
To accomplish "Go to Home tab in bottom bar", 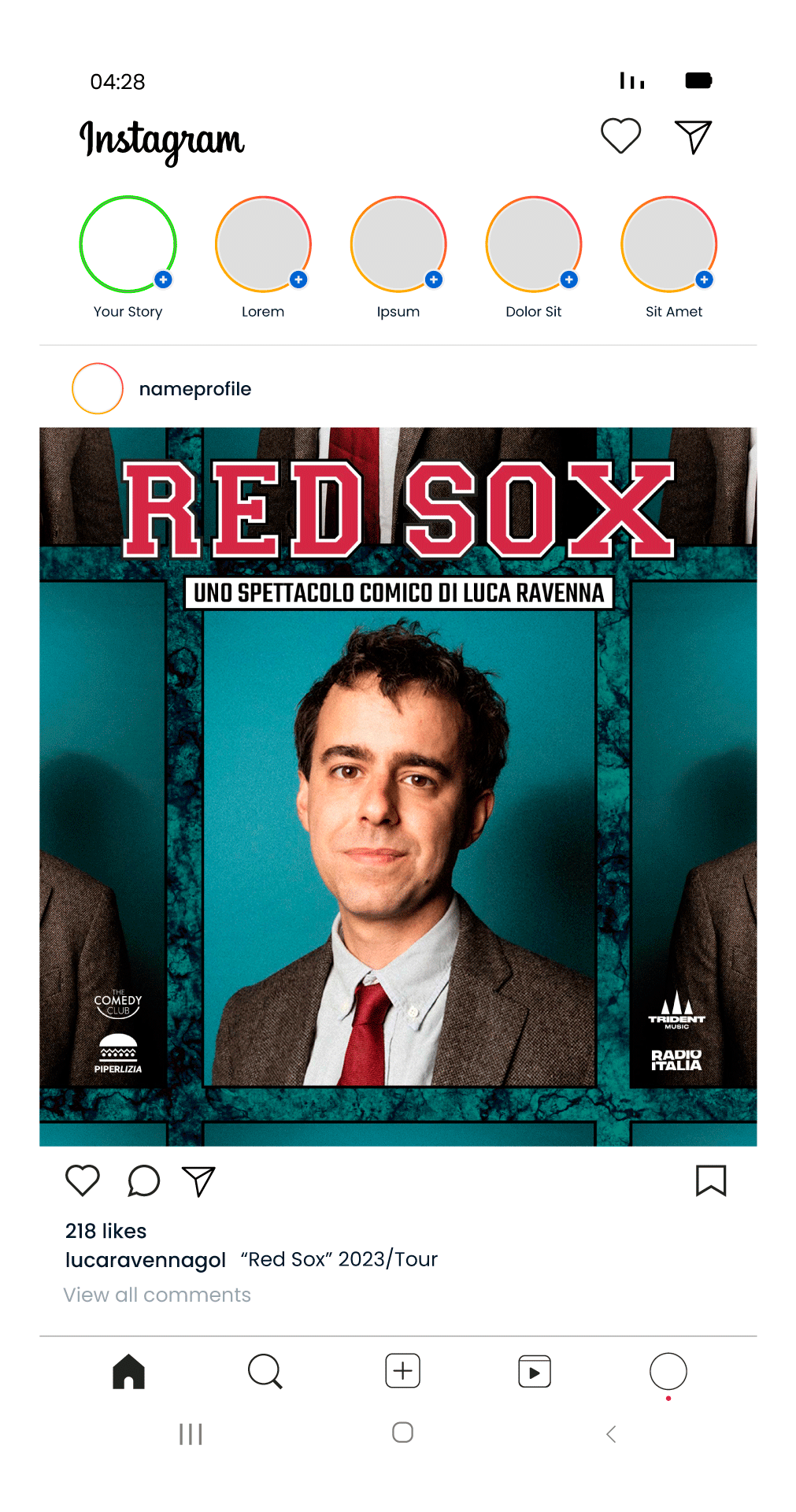I will coord(128,1371).
